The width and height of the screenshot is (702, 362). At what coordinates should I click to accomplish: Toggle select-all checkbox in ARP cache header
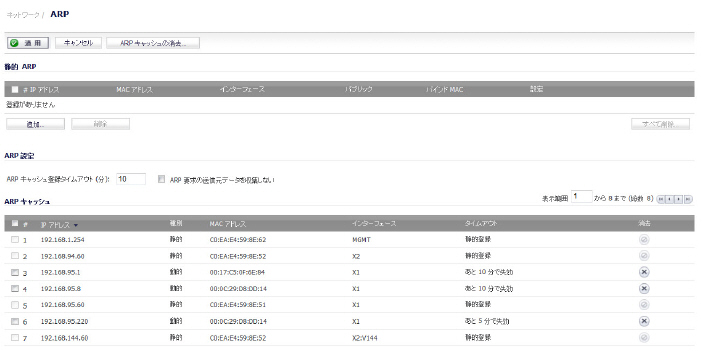click(15, 223)
